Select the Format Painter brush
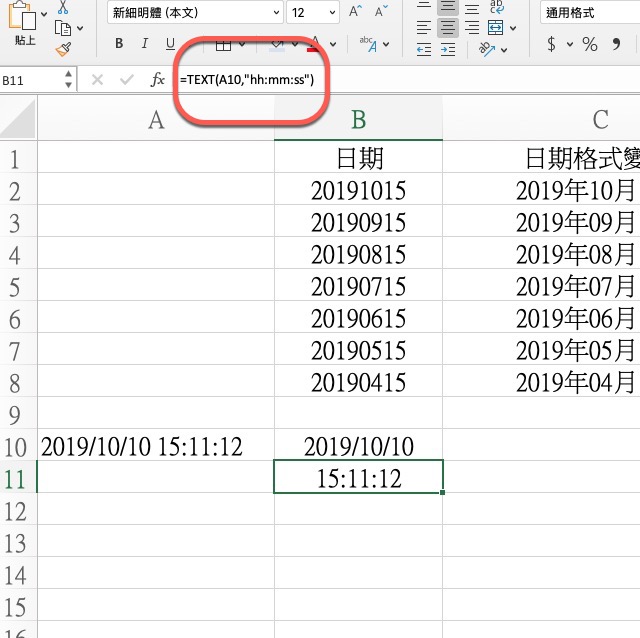Screen dimensions: 640x638 coord(63,49)
